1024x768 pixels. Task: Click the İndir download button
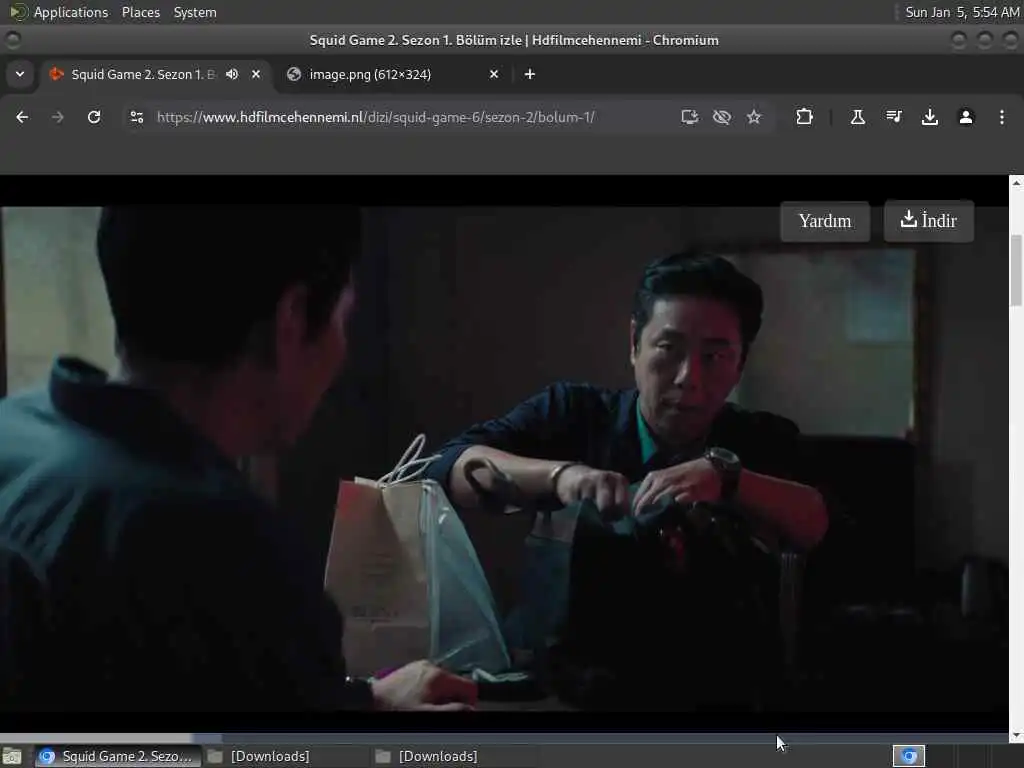tap(929, 221)
